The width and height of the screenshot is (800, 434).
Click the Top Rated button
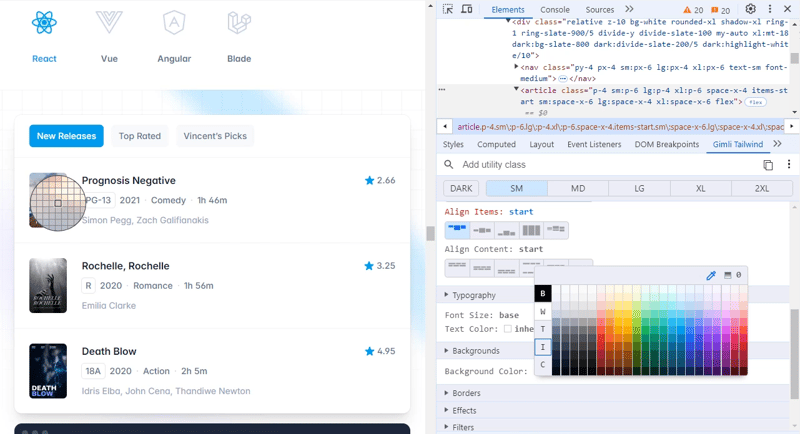click(x=140, y=136)
